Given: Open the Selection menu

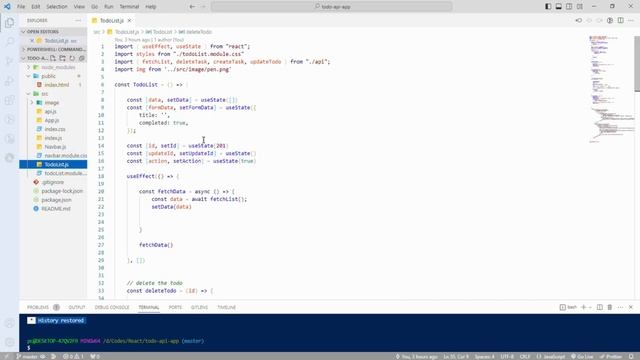Looking at the screenshot, I should [x=57, y=7].
